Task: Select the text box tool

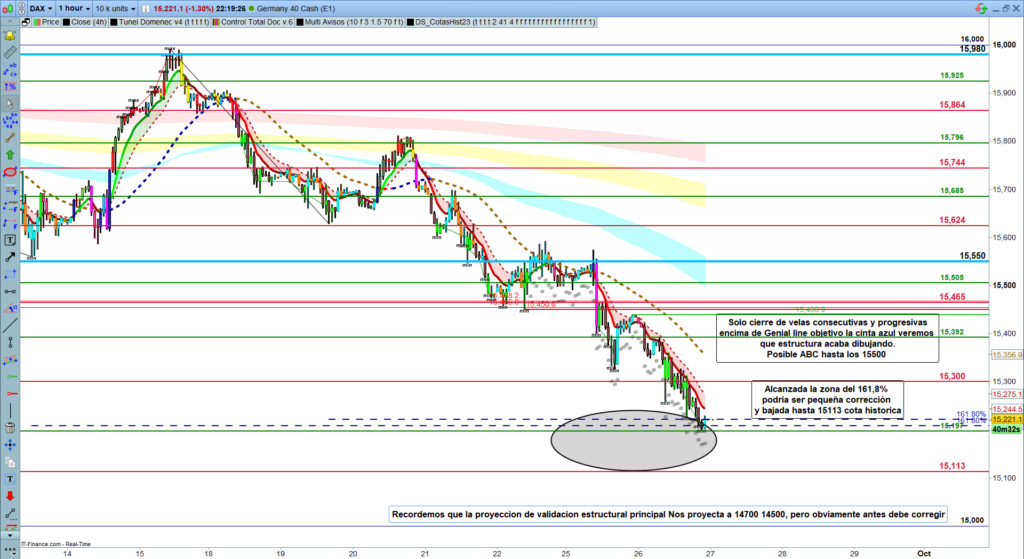Action: click(10, 240)
